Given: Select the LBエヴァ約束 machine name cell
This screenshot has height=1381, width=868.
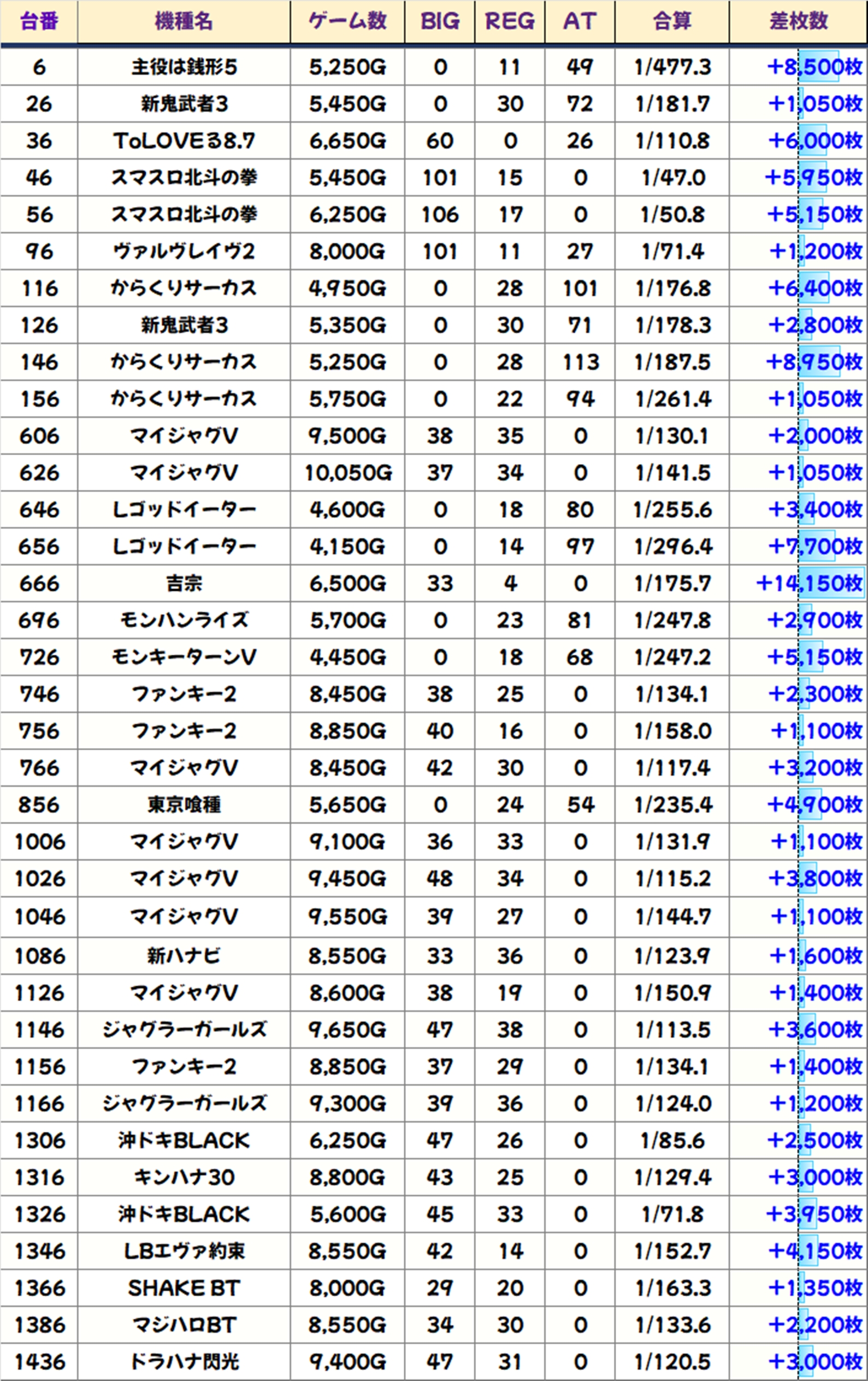Looking at the screenshot, I should point(184,1251).
